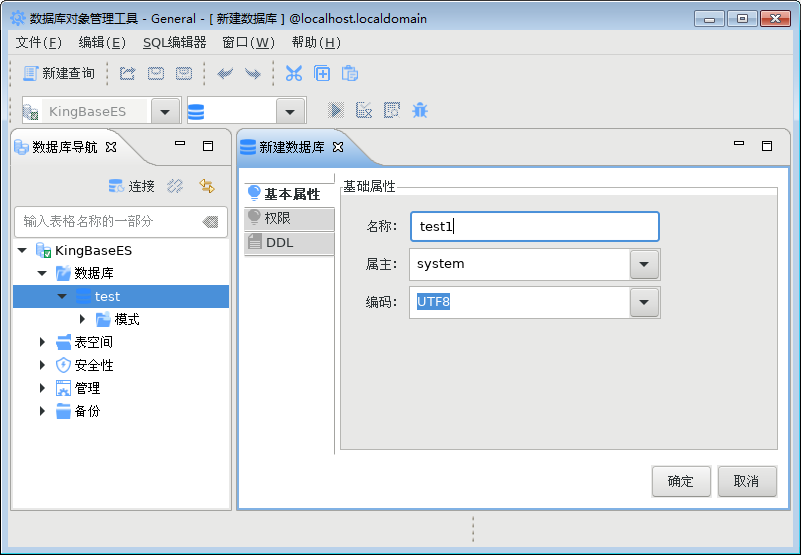Click the copy icon in the toolbar

322,74
